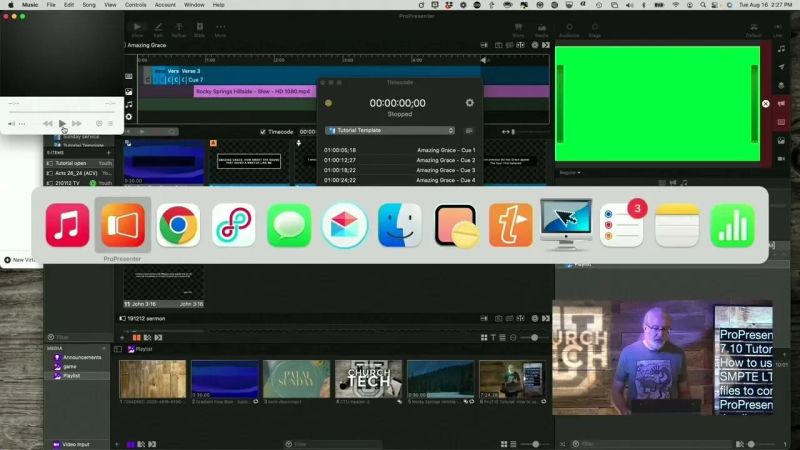Select the envelope mail app in switcher
The height and width of the screenshot is (450, 800).
pyautogui.click(x=344, y=225)
